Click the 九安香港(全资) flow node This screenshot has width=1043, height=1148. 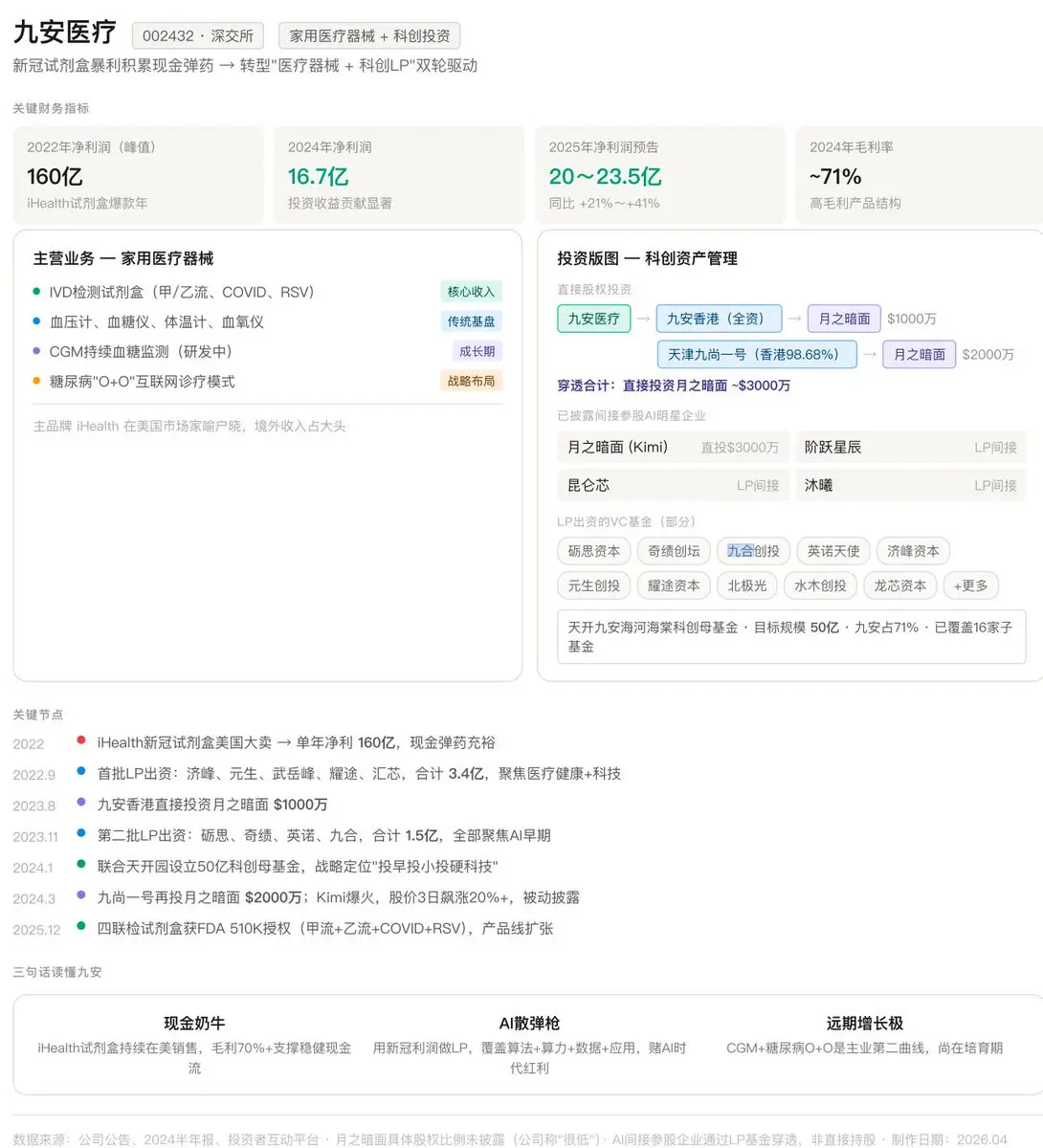tap(719, 319)
